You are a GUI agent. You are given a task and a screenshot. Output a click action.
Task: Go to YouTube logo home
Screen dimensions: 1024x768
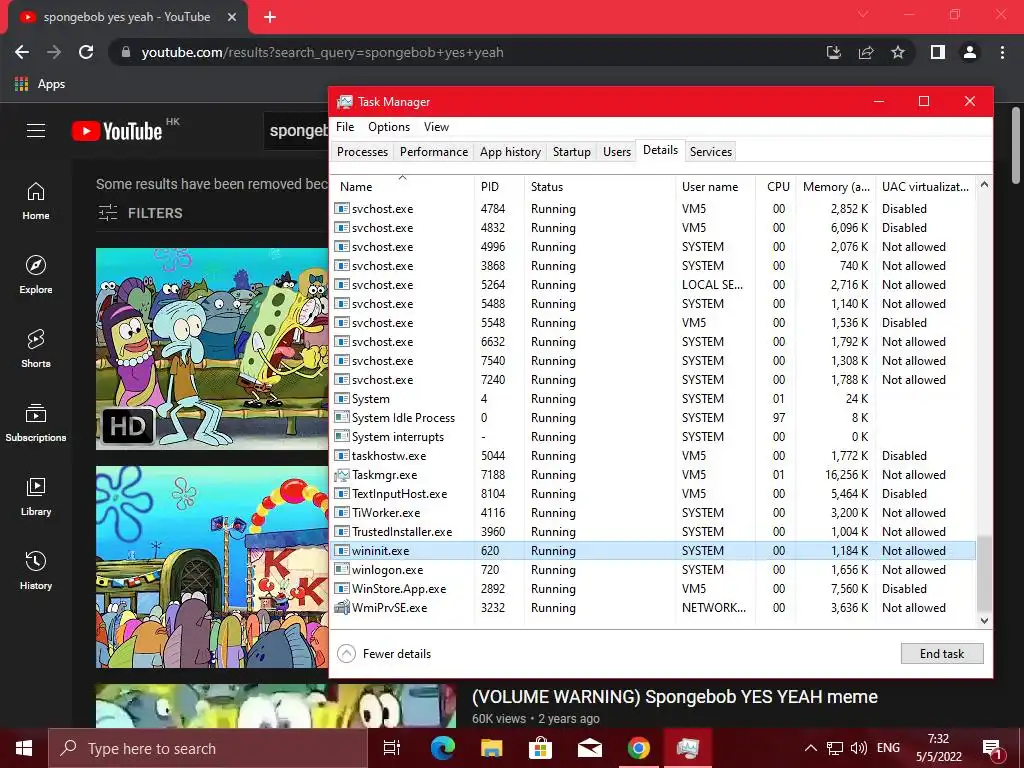[x=118, y=131]
